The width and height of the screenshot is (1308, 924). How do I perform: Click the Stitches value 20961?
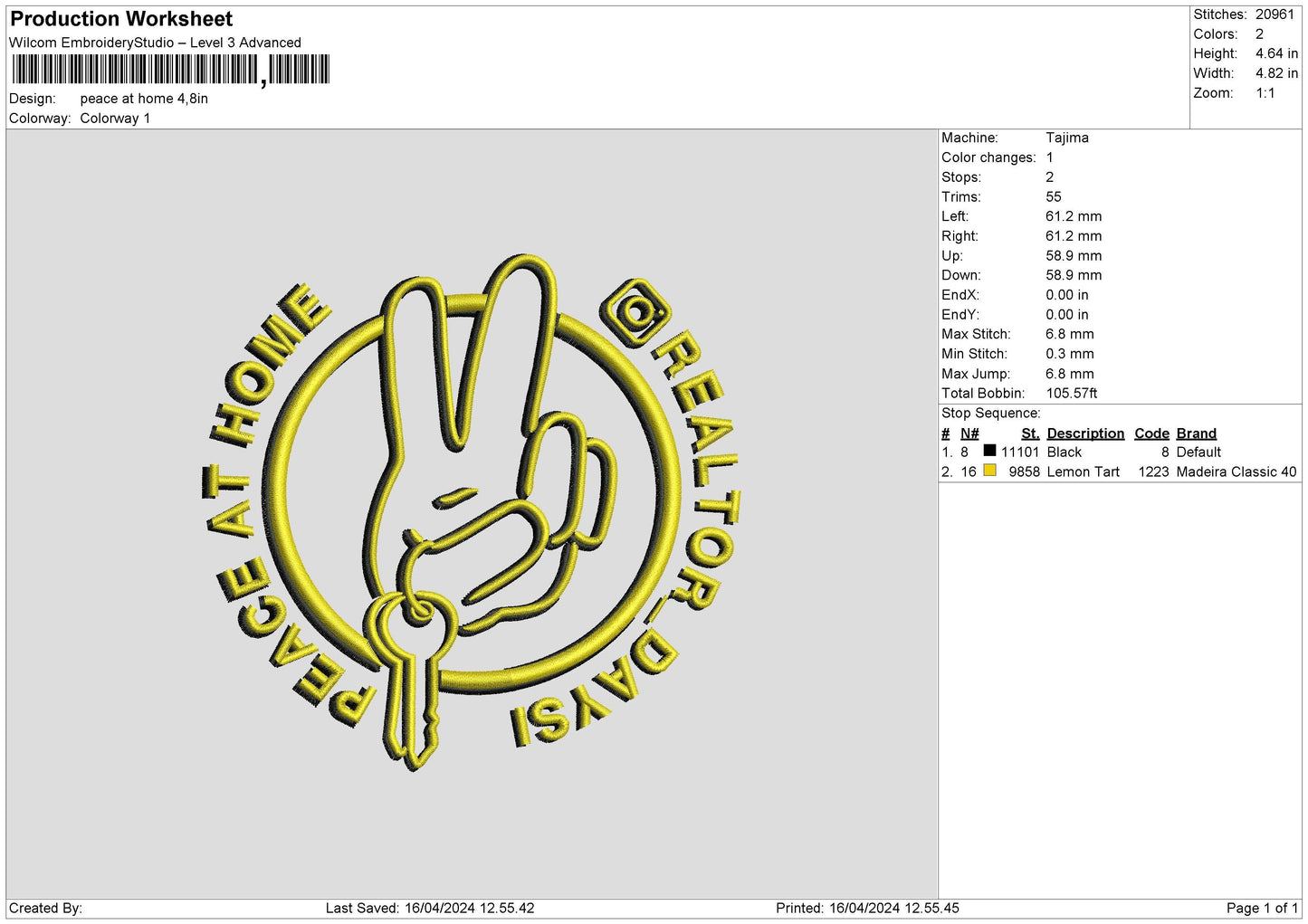[1275, 14]
